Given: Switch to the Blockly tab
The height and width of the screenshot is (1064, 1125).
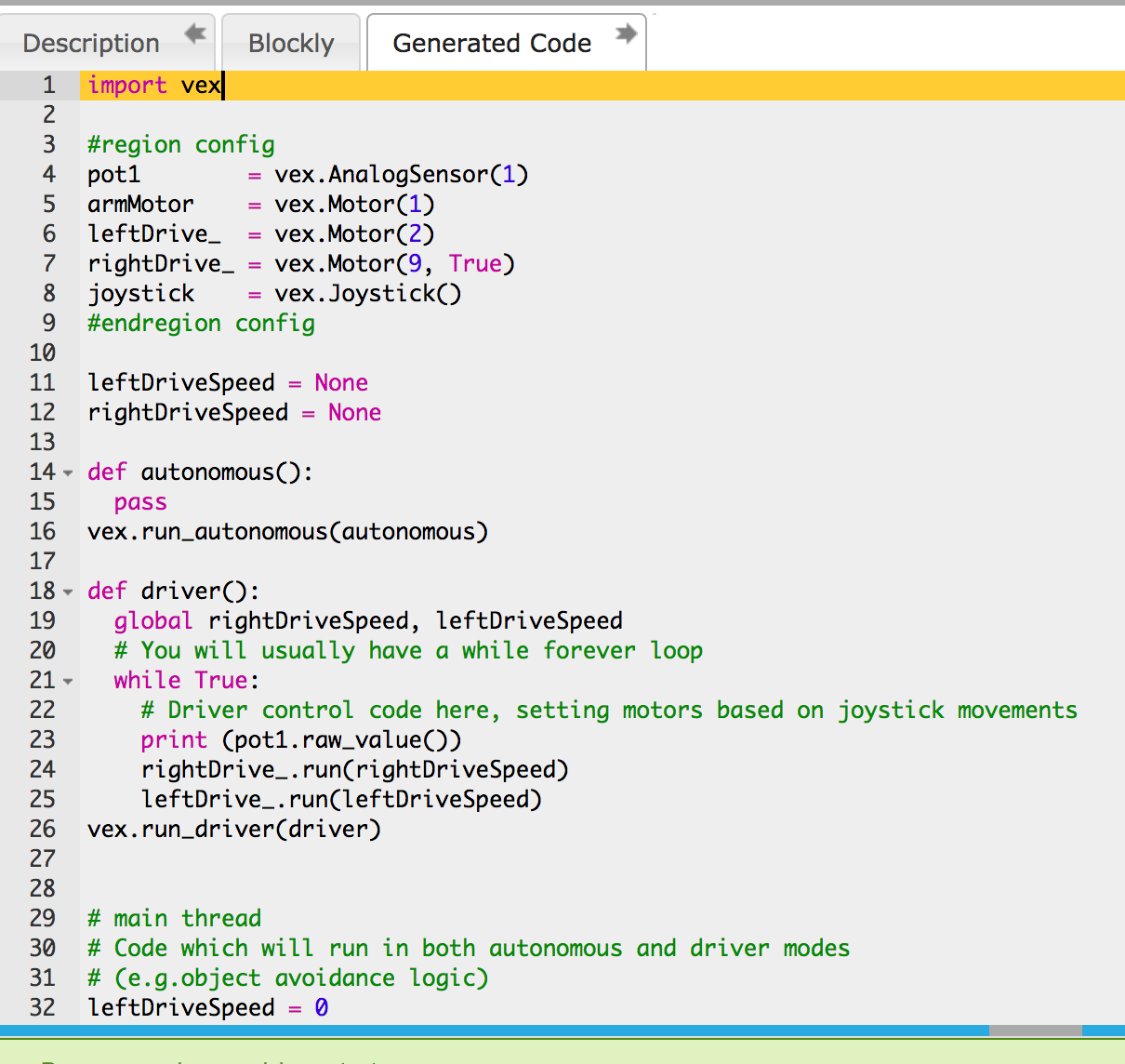Looking at the screenshot, I should (291, 43).
